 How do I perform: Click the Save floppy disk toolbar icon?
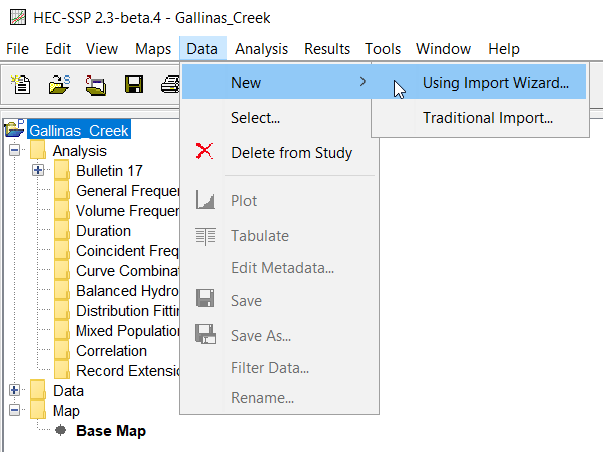click(x=134, y=85)
